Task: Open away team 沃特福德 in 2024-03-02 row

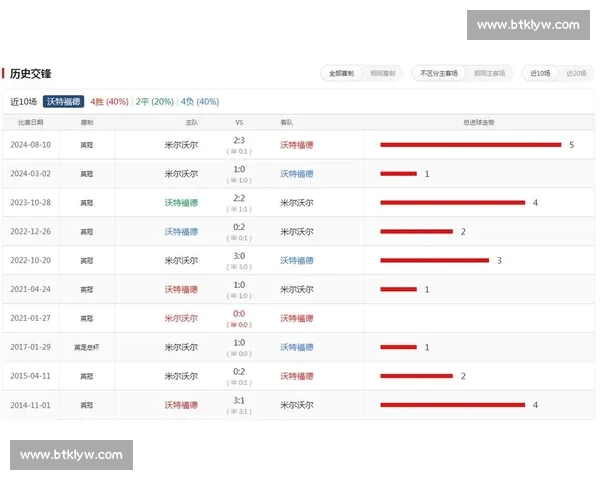Action: (x=297, y=174)
